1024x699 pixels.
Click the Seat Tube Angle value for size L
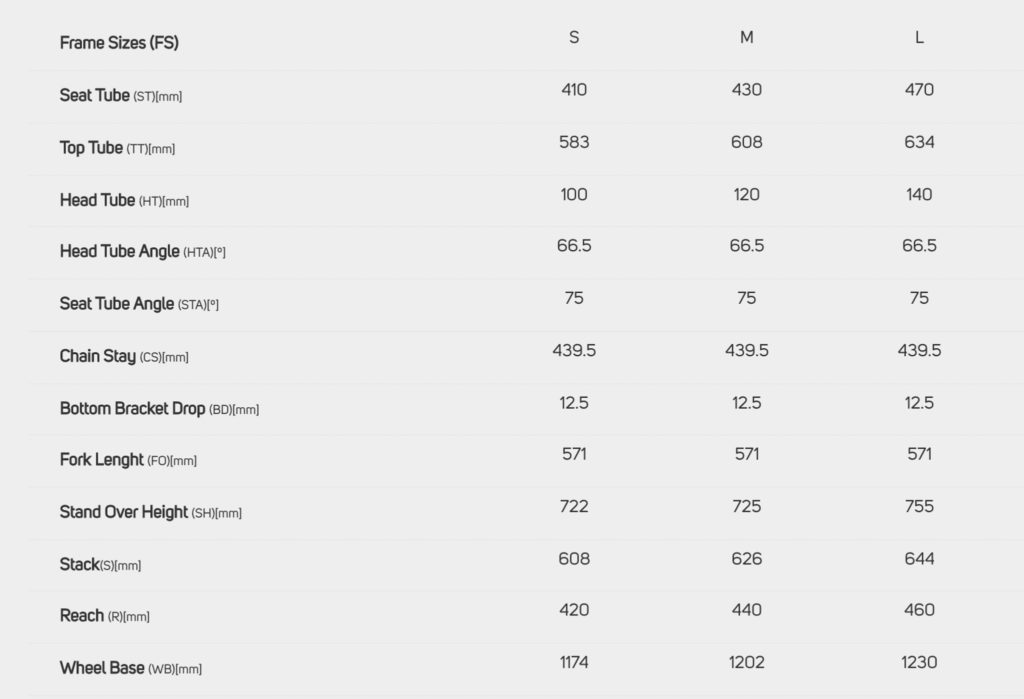click(919, 298)
